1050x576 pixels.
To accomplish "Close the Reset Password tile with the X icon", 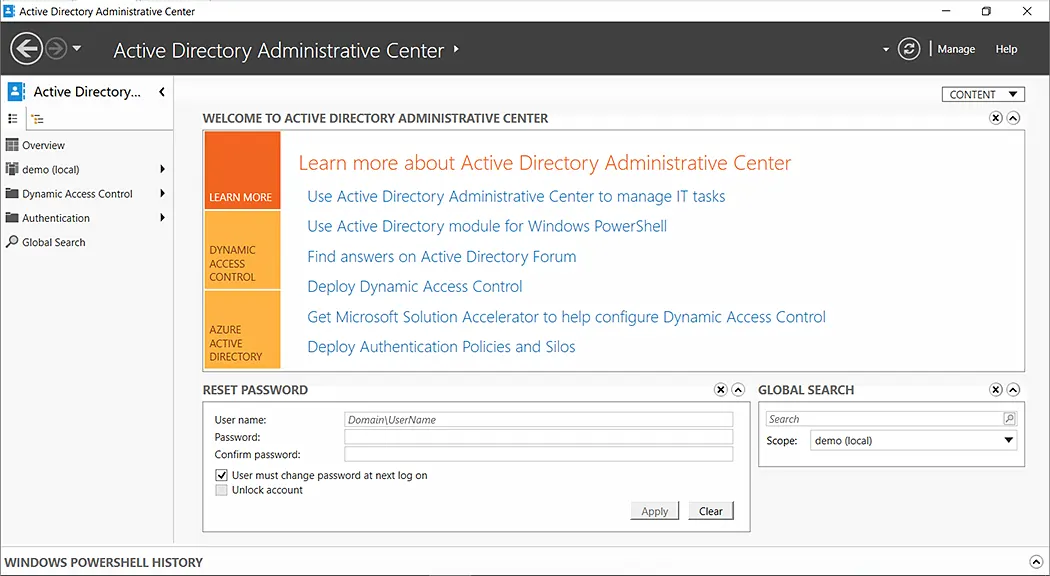I will 721,390.
